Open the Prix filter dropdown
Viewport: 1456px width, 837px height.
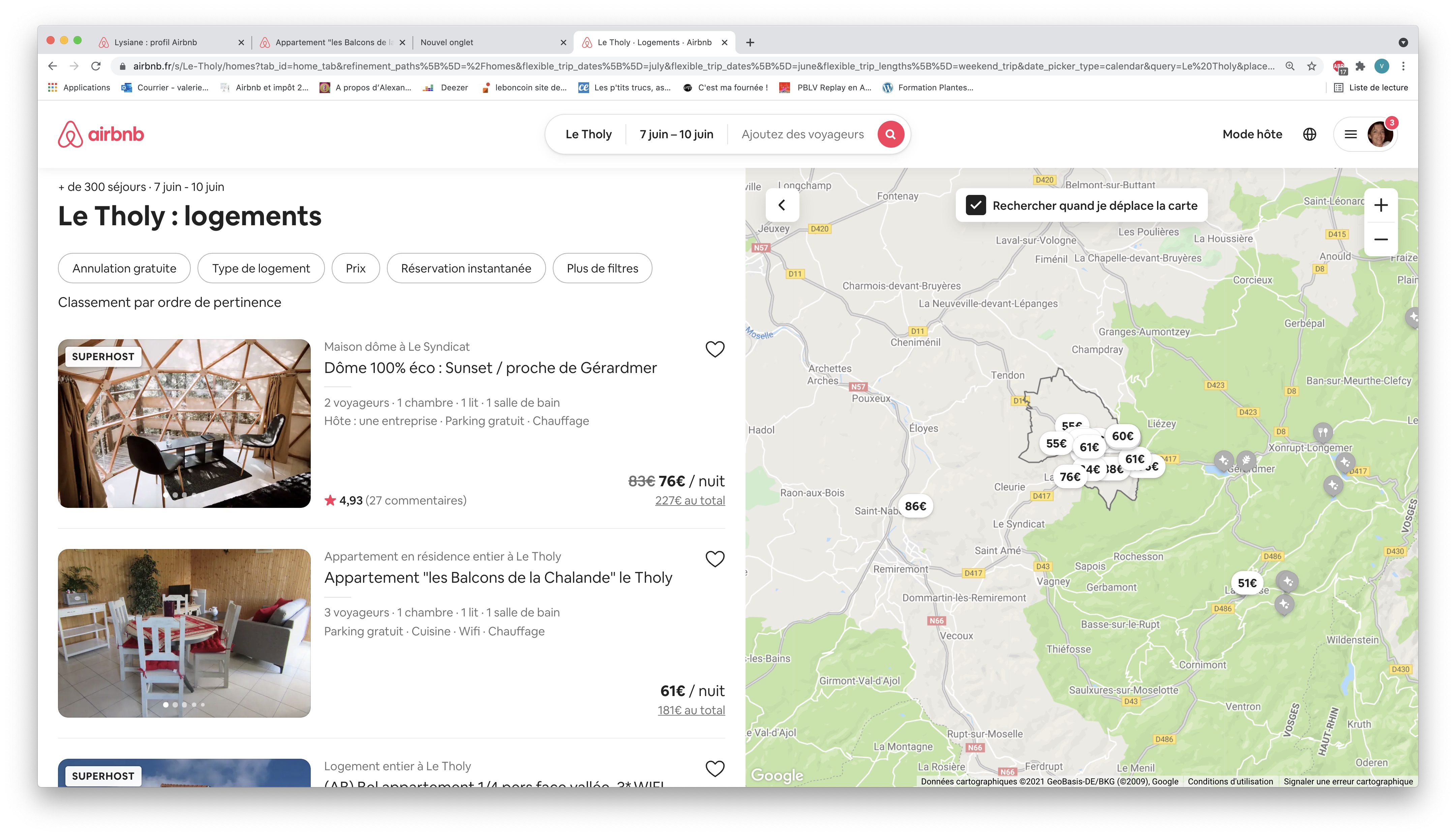tap(356, 268)
